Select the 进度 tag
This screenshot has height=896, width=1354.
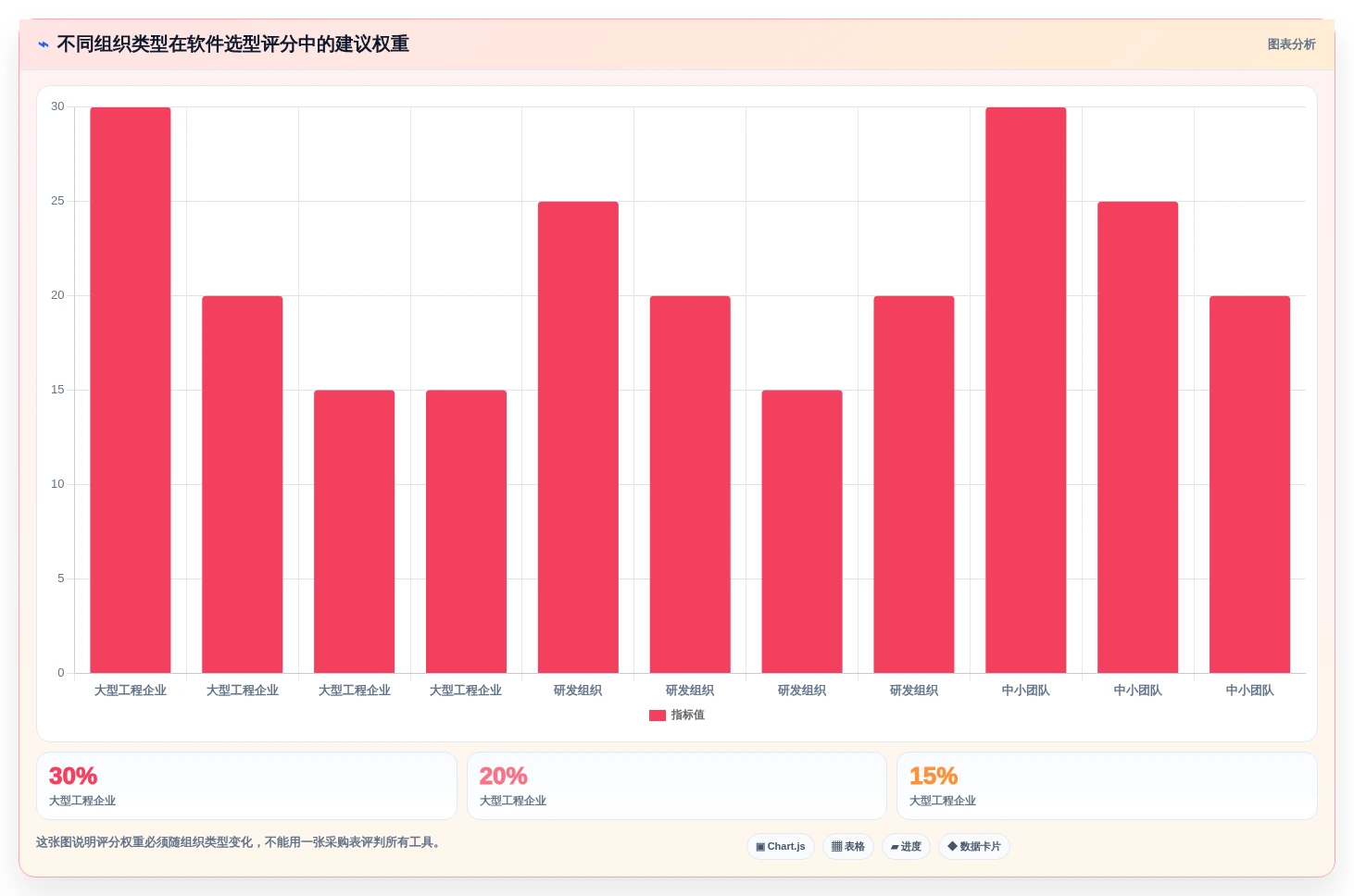click(906, 847)
